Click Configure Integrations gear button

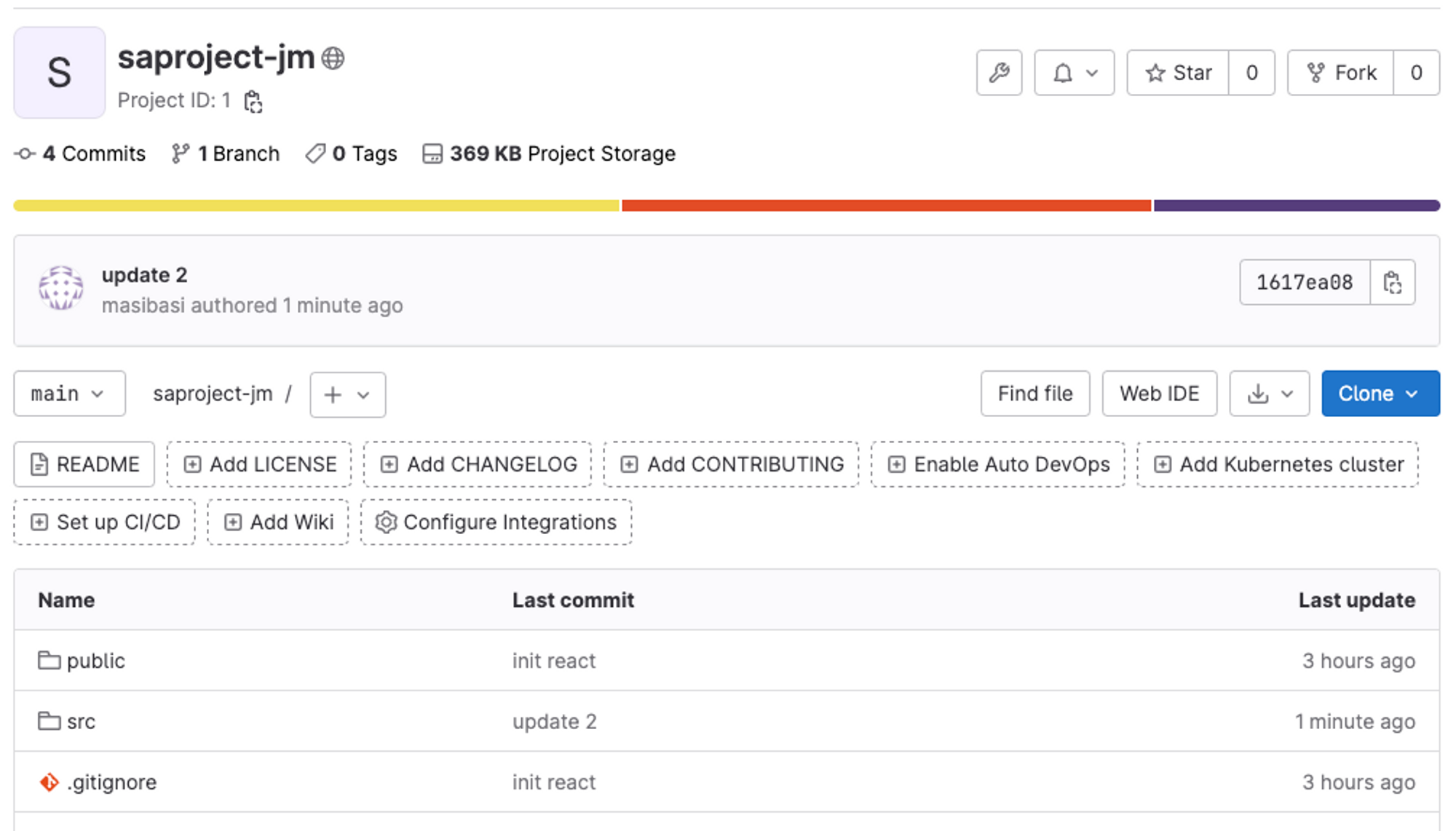pos(496,522)
